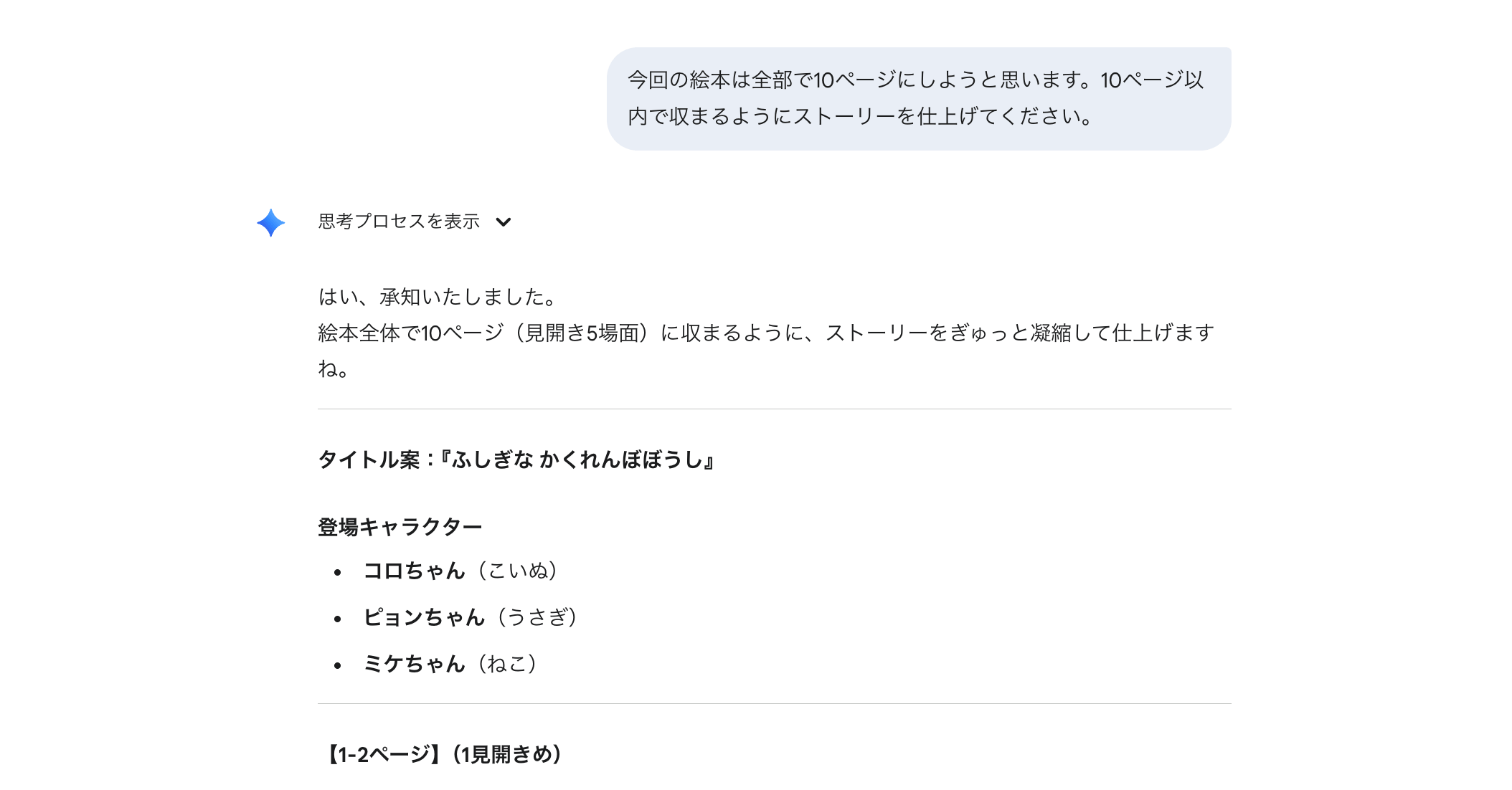Click the user message bubble about 10ページ

point(918,99)
